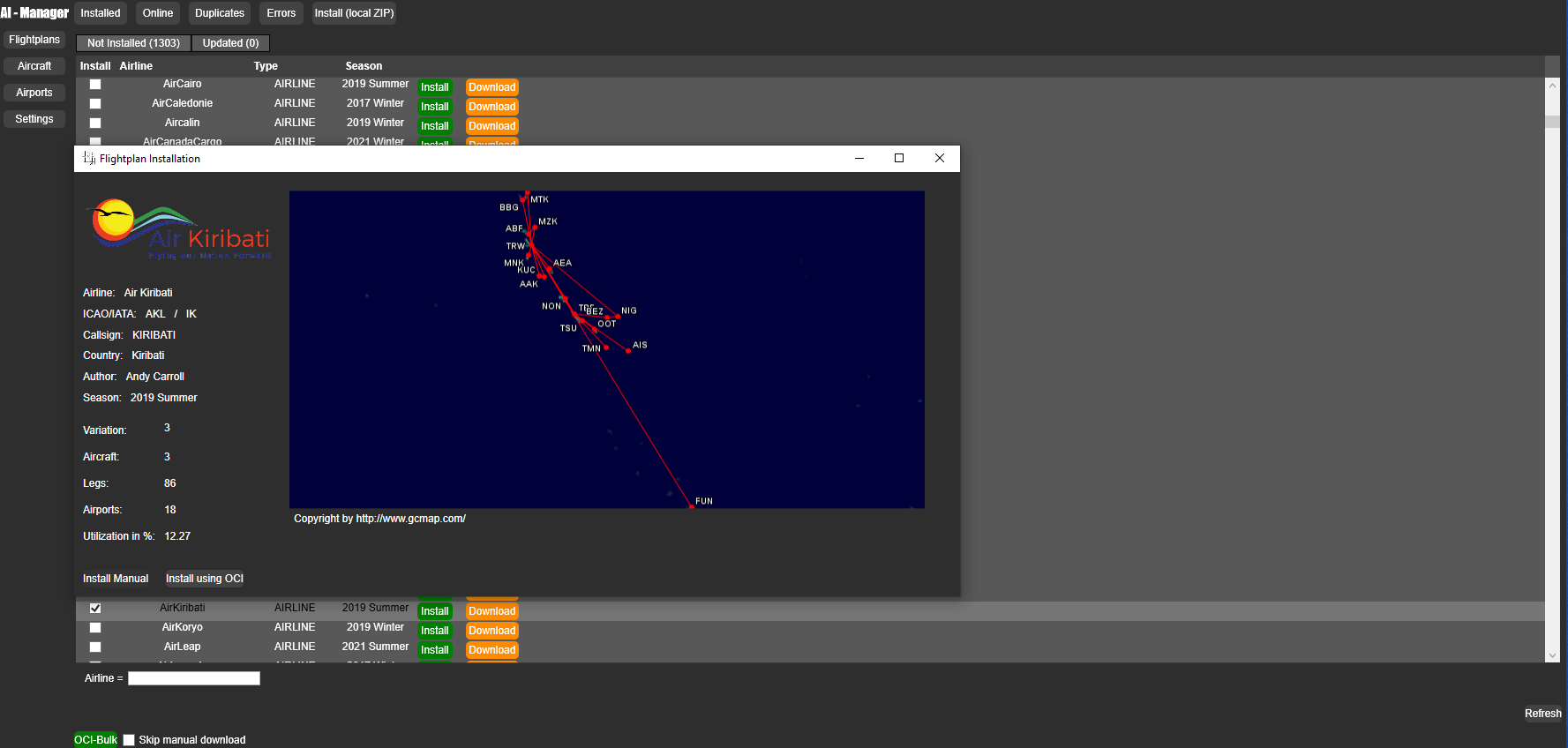Click the FUN airport label on map
Viewport: 1568px width, 748px height.
tap(704, 501)
